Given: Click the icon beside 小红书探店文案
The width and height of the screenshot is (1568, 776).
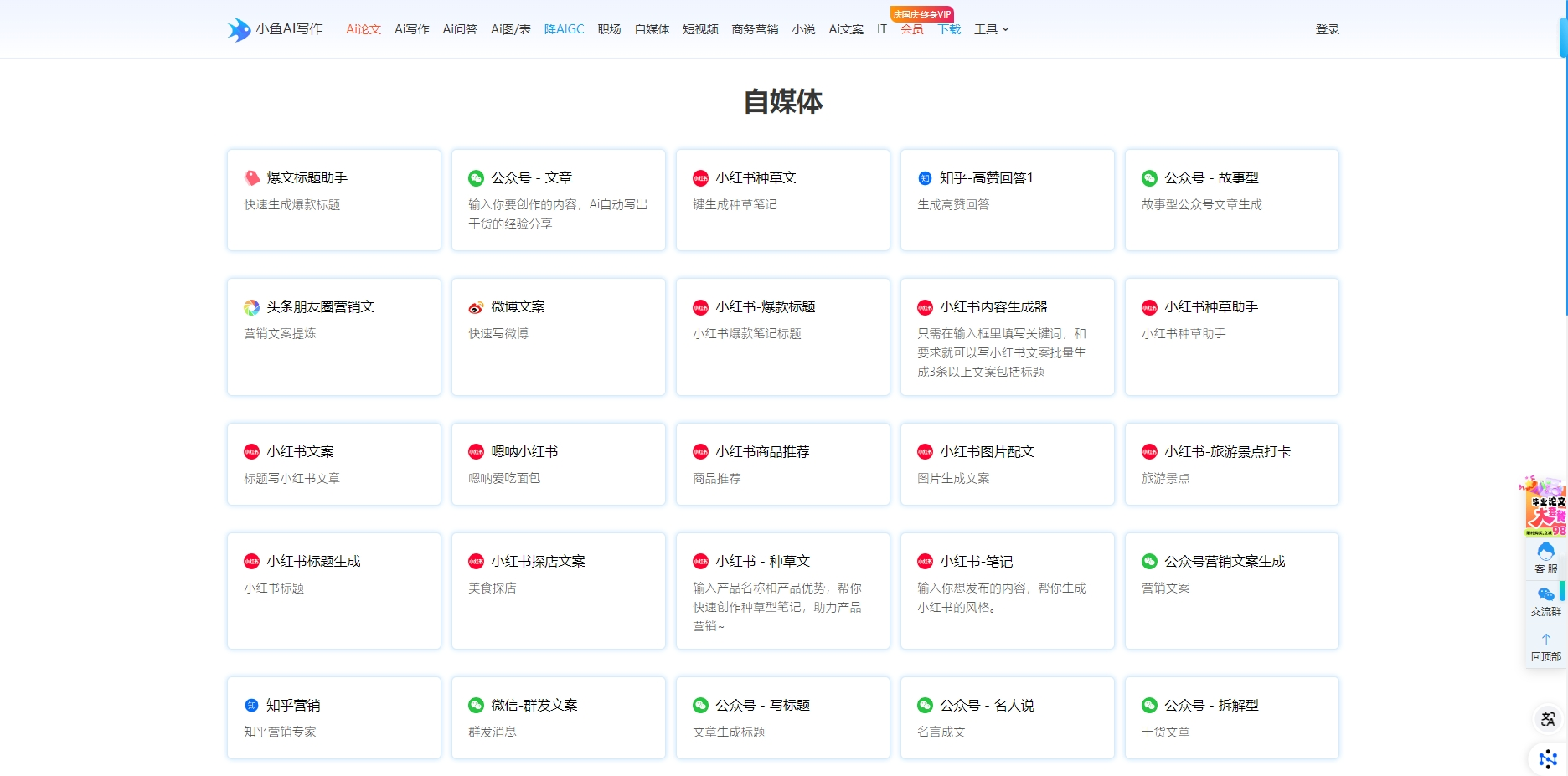Looking at the screenshot, I should 476,562.
